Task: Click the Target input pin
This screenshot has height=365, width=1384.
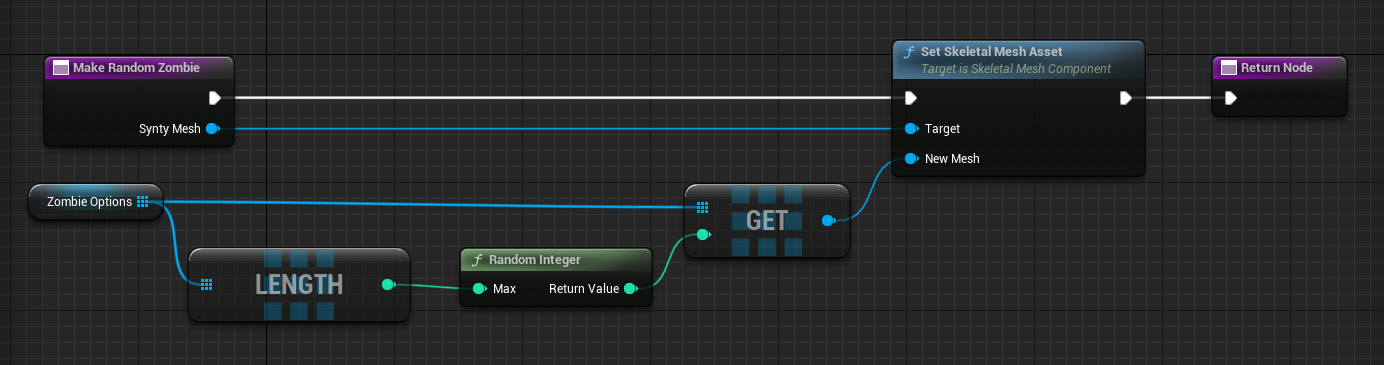Action: tap(910, 129)
